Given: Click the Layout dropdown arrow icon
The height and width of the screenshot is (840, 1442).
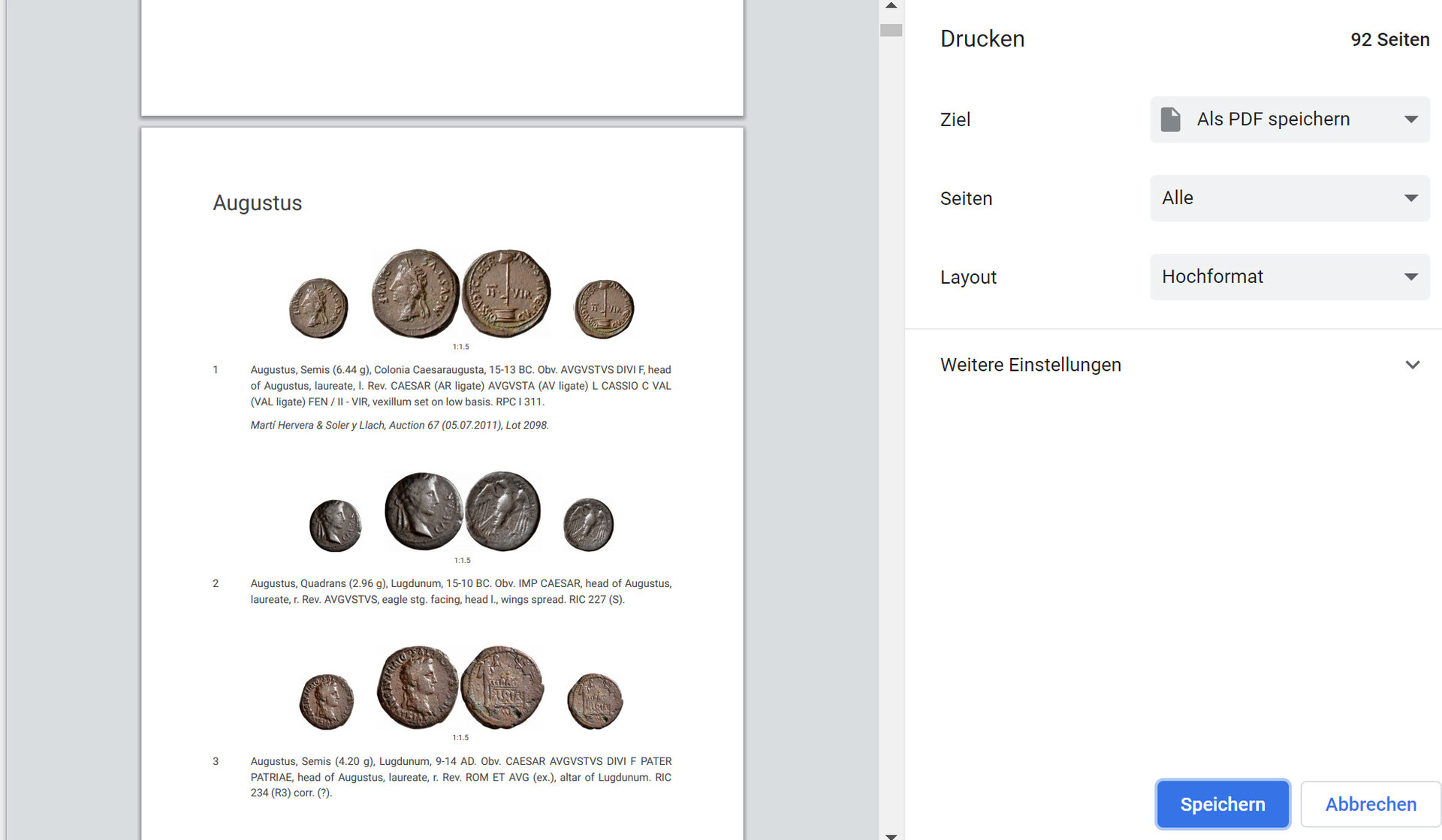Looking at the screenshot, I should pos(1410,277).
